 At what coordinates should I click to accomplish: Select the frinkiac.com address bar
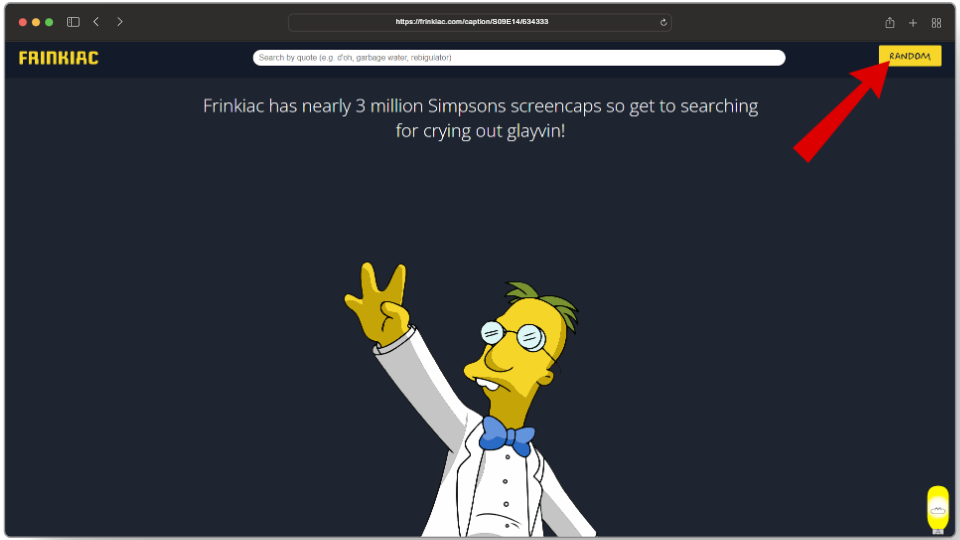[479, 22]
